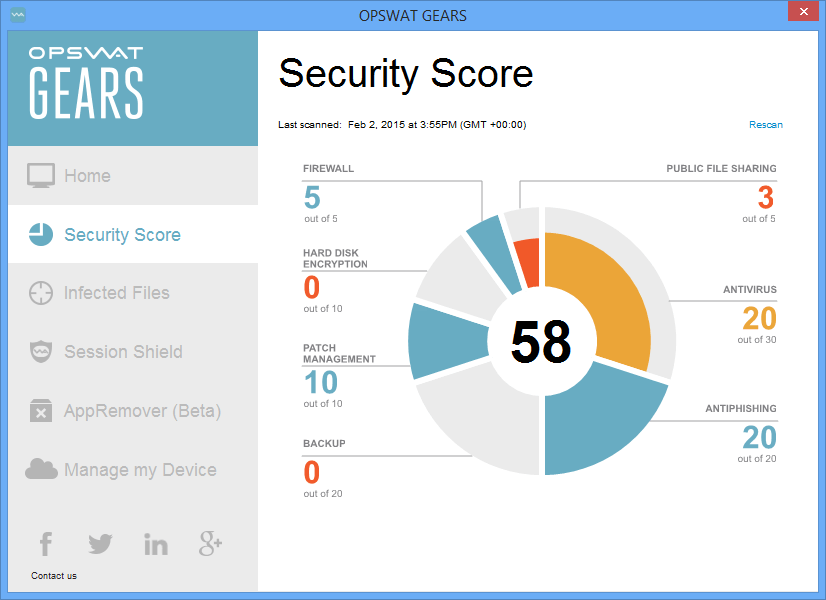This screenshot has width=826, height=600.
Task: Click the total score 58 in chart center
Action: (541, 342)
